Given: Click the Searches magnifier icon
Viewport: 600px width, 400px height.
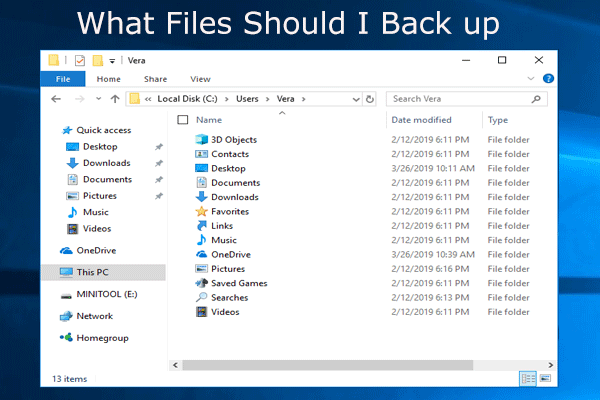Looking at the screenshot, I should coord(201,297).
